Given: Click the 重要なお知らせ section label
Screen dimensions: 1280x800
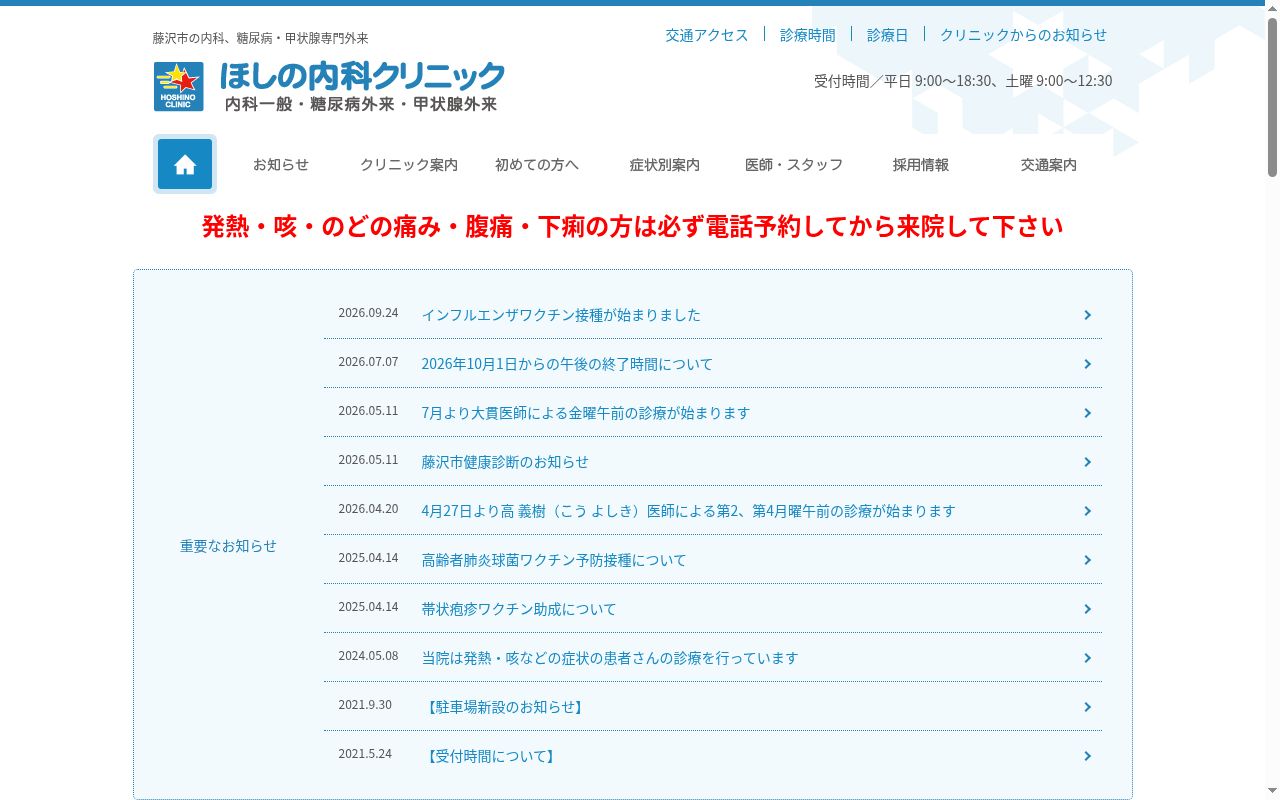Looking at the screenshot, I should click(228, 546).
